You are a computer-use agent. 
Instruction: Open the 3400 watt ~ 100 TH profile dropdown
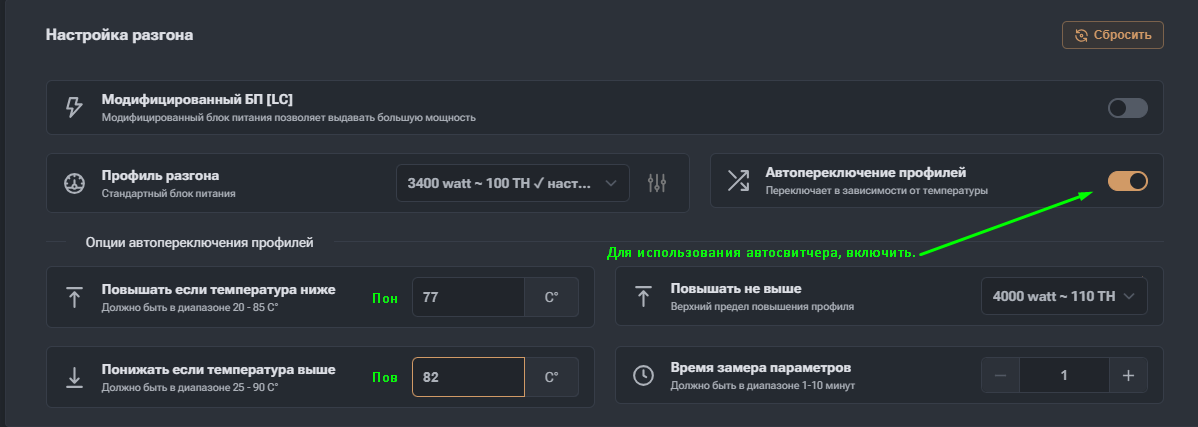click(513, 184)
